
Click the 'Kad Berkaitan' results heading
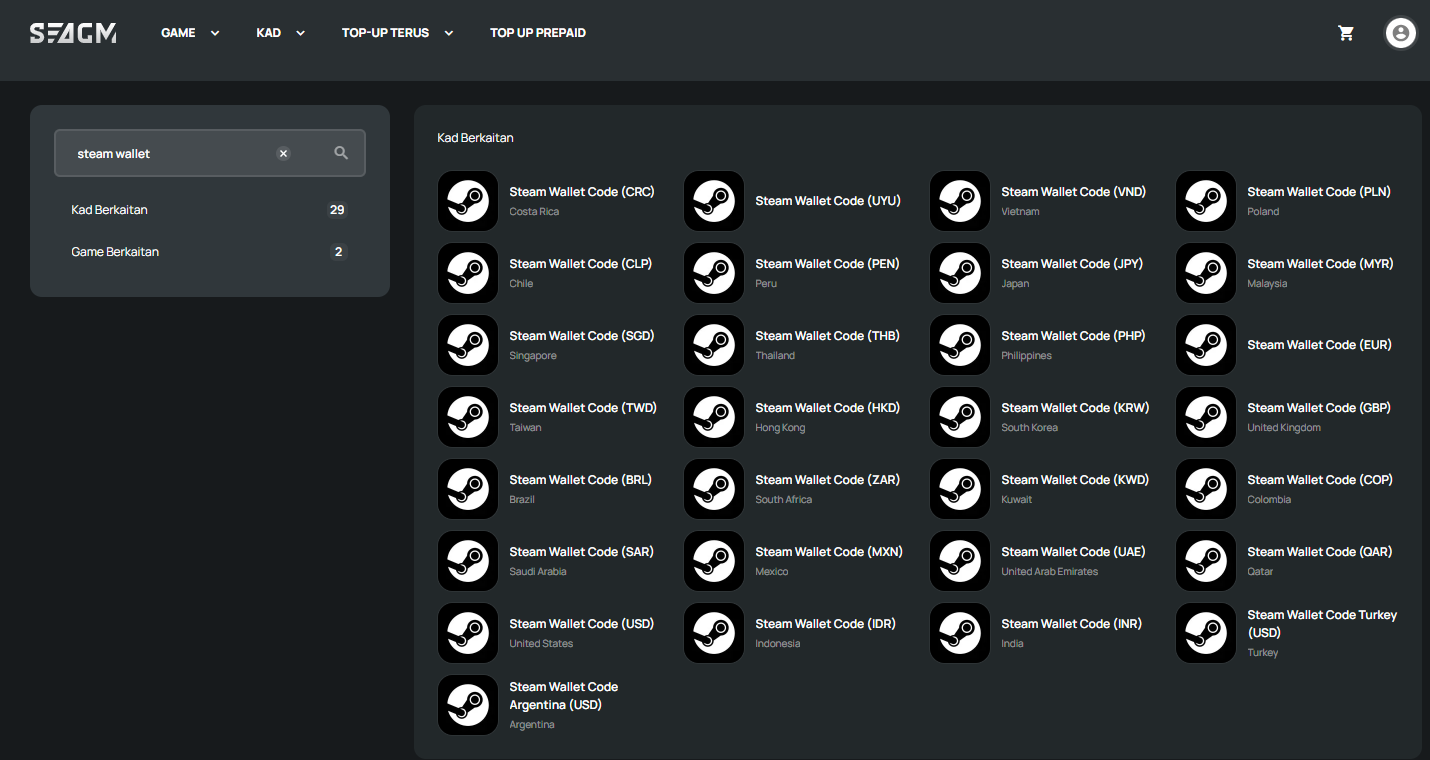pyautogui.click(x=475, y=138)
